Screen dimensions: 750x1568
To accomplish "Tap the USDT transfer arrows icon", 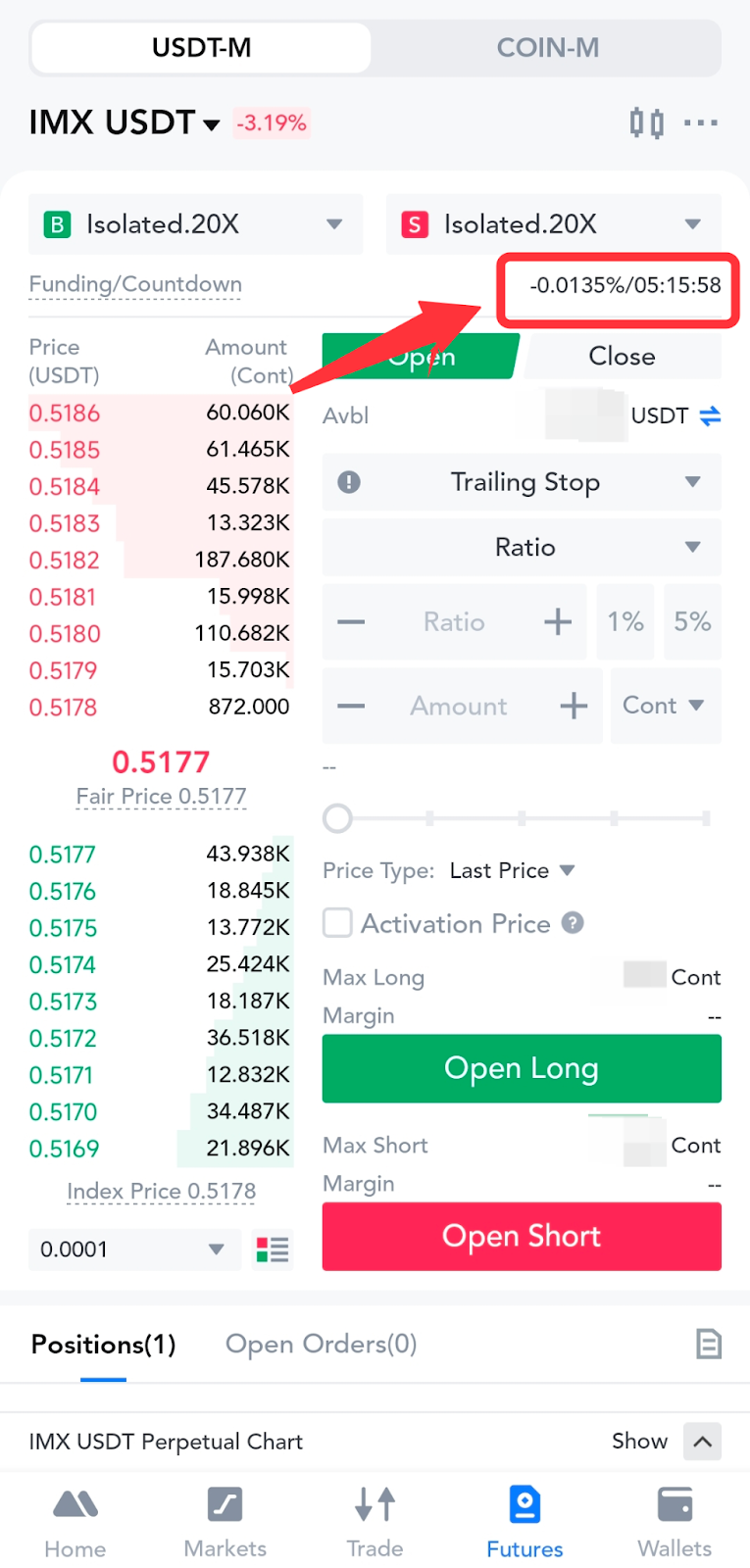I will pos(710,416).
